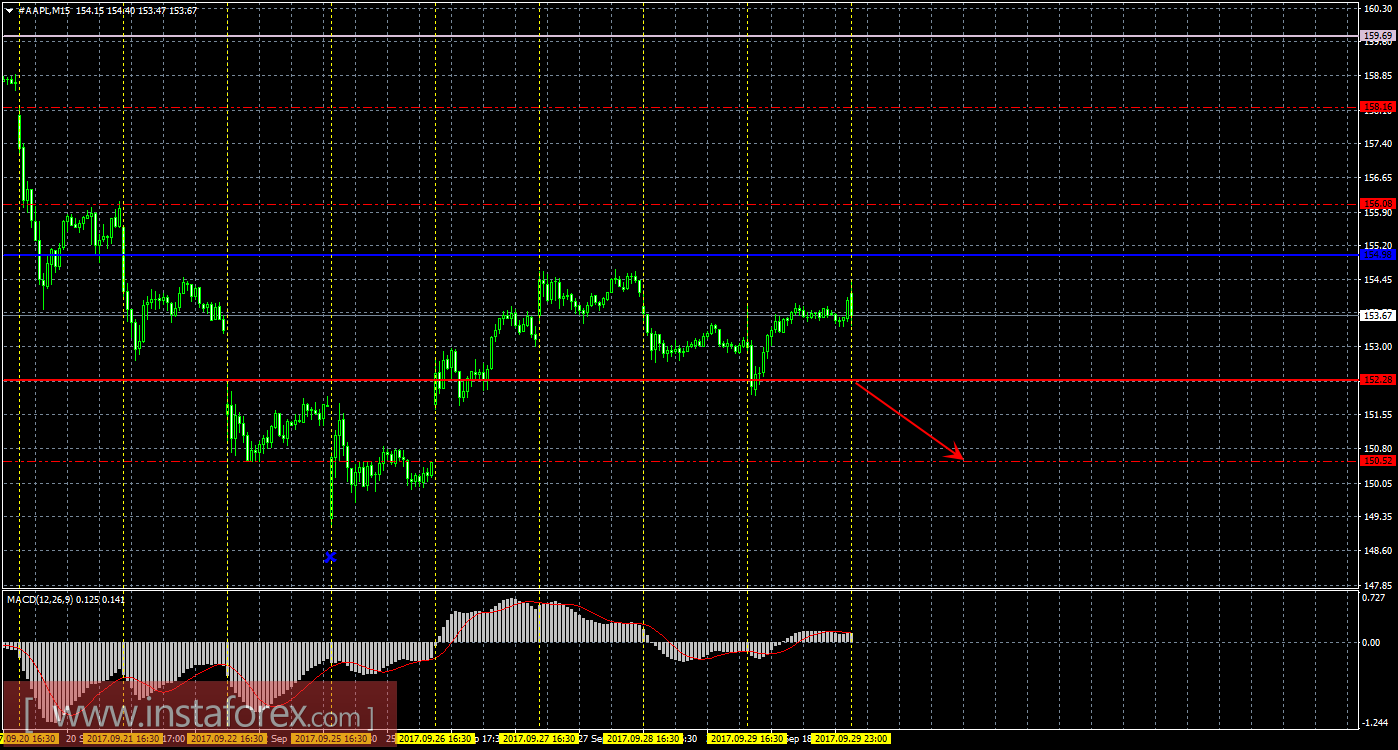Click the 148.60 axis tick value
Image resolution: width=1398 pixels, height=750 pixels.
coord(1378,550)
